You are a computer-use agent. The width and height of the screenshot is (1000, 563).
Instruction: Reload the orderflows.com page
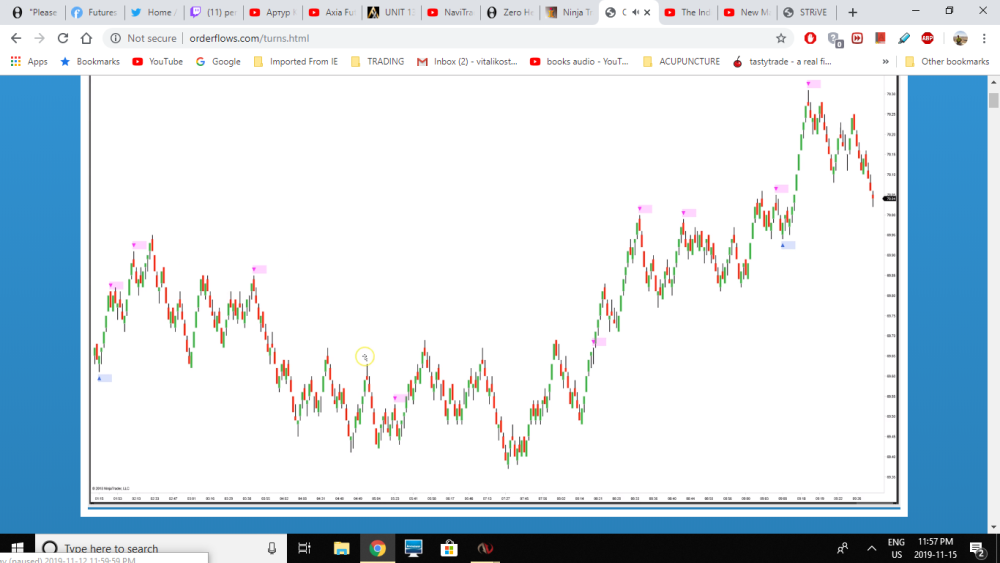(63, 38)
